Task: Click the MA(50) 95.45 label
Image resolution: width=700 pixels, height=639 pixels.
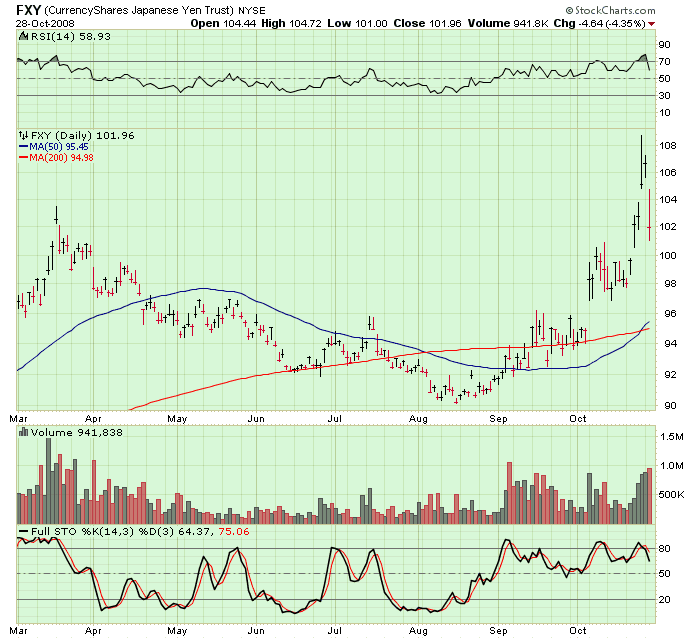Action: coord(59,146)
